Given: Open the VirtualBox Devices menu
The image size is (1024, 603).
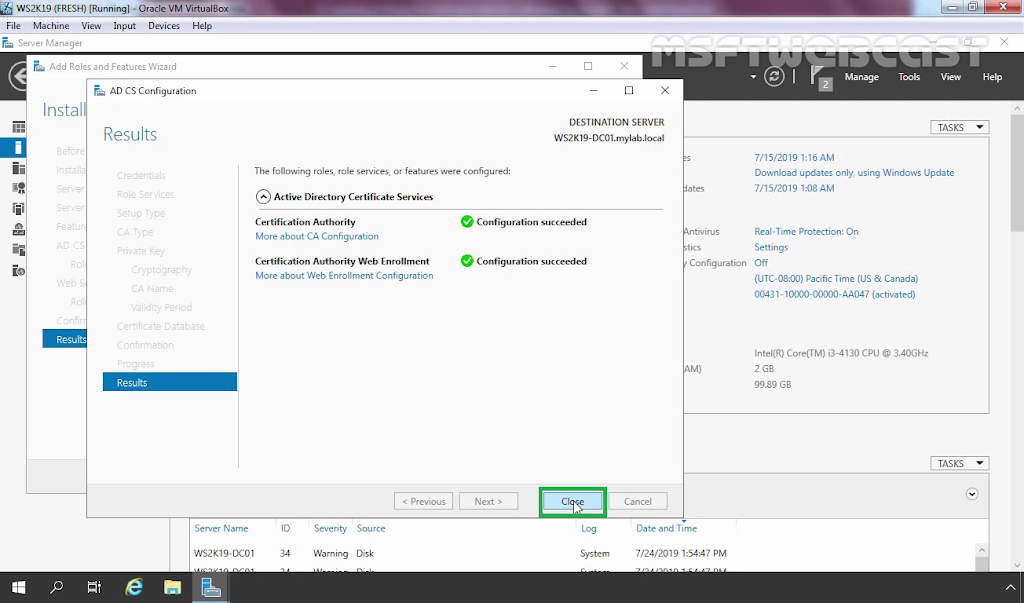Looking at the screenshot, I should (x=164, y=25).
